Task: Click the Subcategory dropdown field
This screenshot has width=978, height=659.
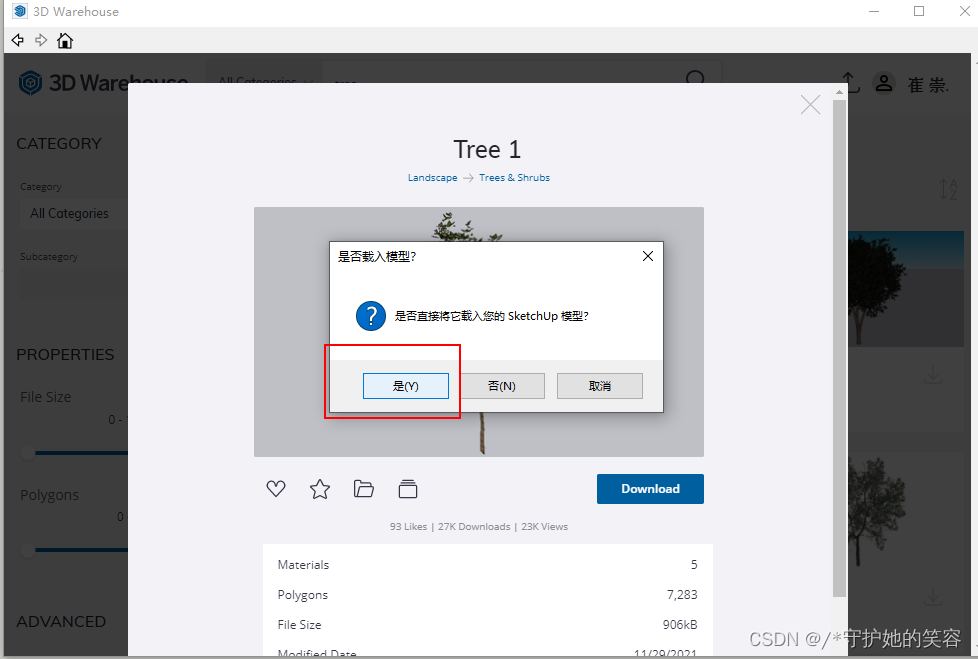Action: pos(74,284)
